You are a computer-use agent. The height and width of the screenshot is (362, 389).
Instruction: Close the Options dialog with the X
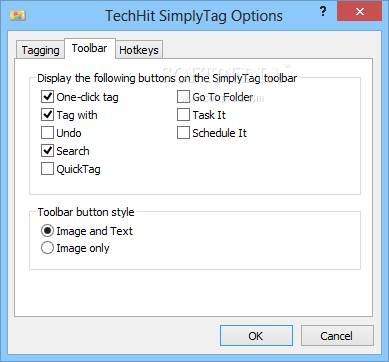359,12
